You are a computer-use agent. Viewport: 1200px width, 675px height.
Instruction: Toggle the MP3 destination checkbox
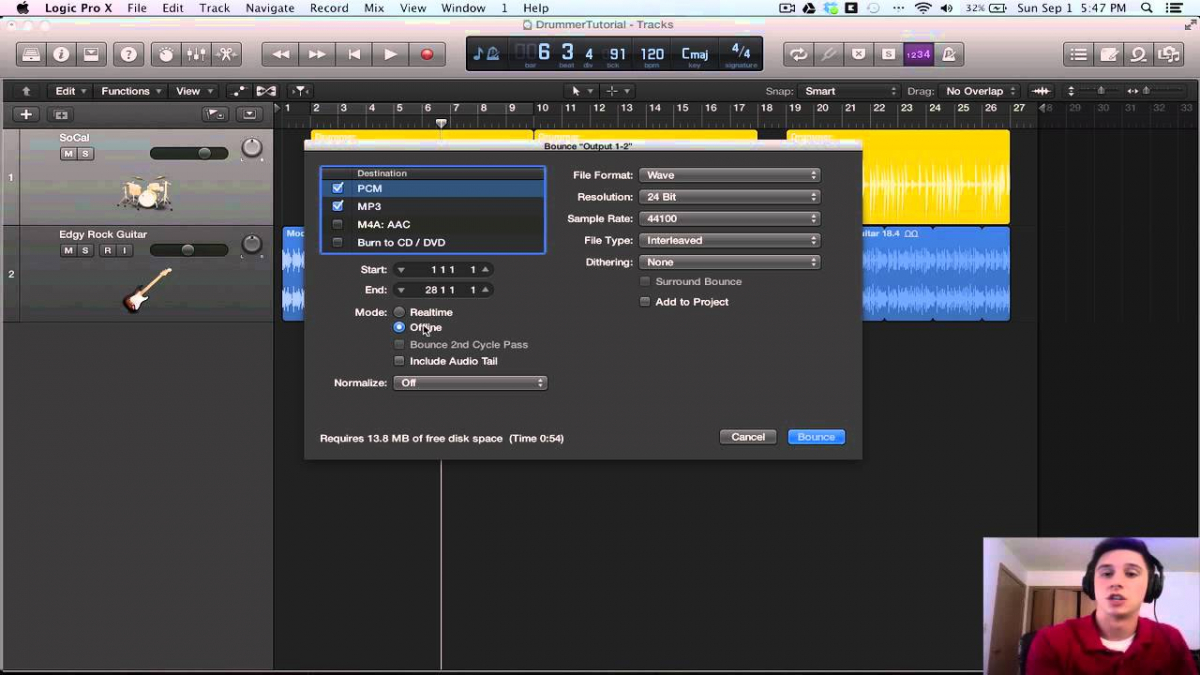coord(338,206)
